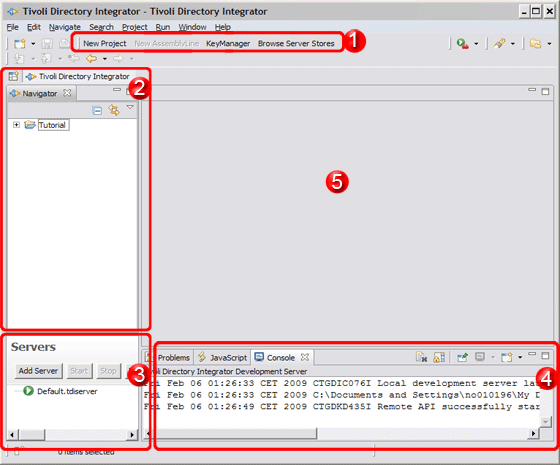
Task: Open the Run menu
Action: 162,27
